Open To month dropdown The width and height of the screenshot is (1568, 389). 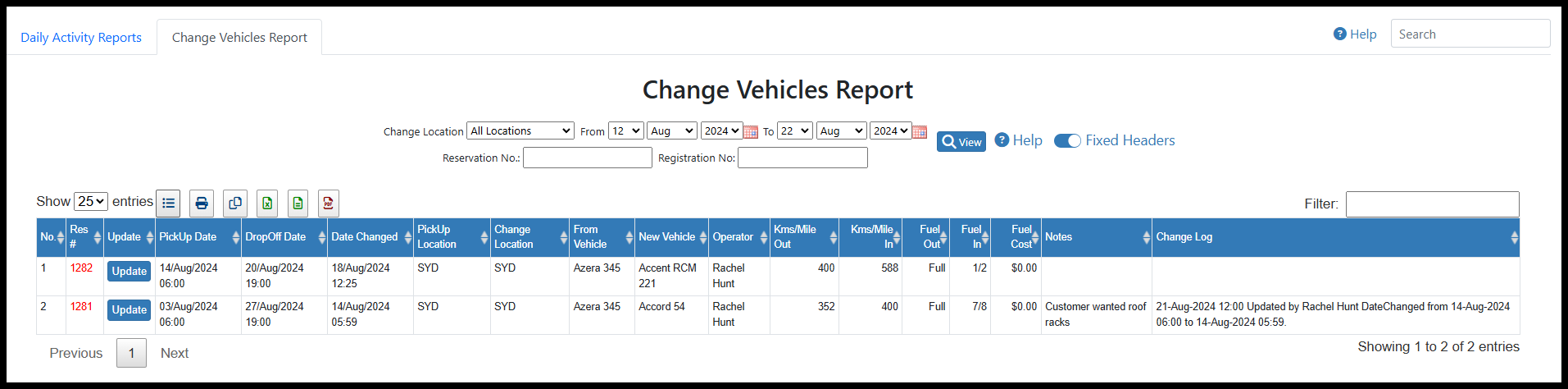pos(841,130)
